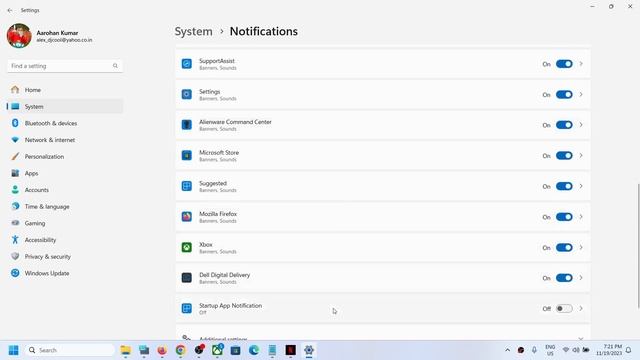Open Firefox from the taskbar
Image resolution: width=640 pixels, height=360 pixels.
(162, 350)
